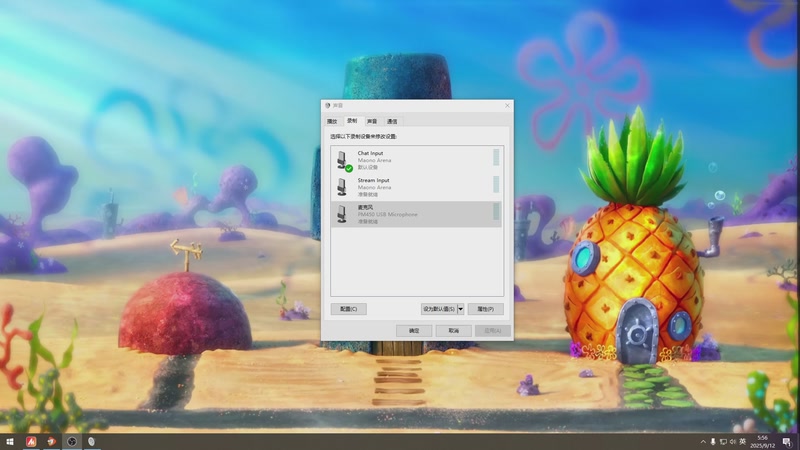Open the 声音 (Sounds) tab

tap(372, 121)
